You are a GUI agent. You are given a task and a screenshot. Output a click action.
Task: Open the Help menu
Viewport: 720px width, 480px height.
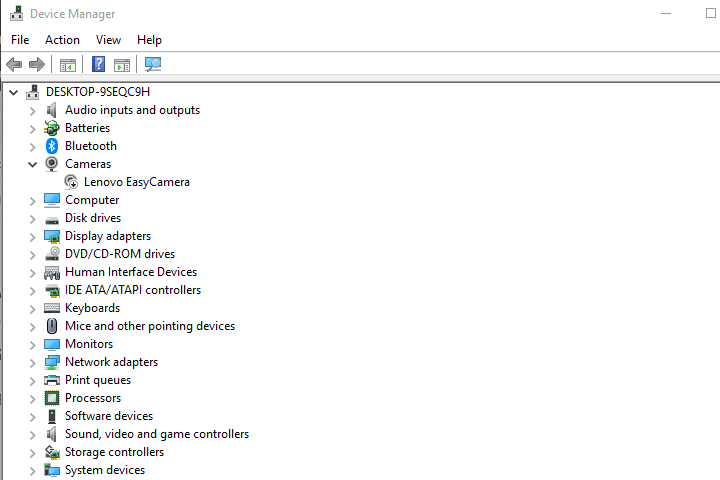click(x=149, y=40)
